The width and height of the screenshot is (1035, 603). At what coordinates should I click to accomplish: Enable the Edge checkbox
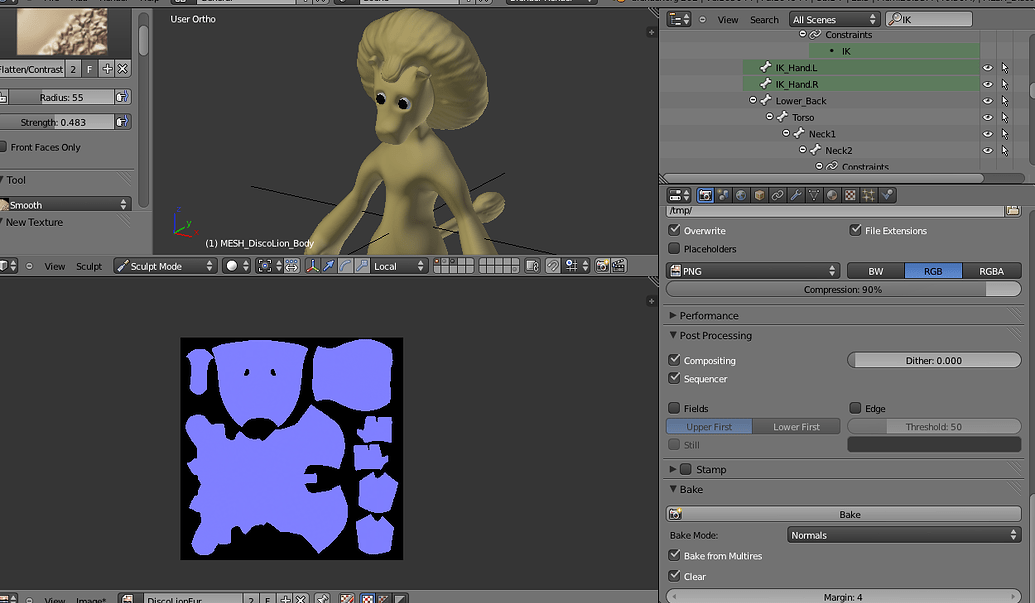(x=855, y=408)
